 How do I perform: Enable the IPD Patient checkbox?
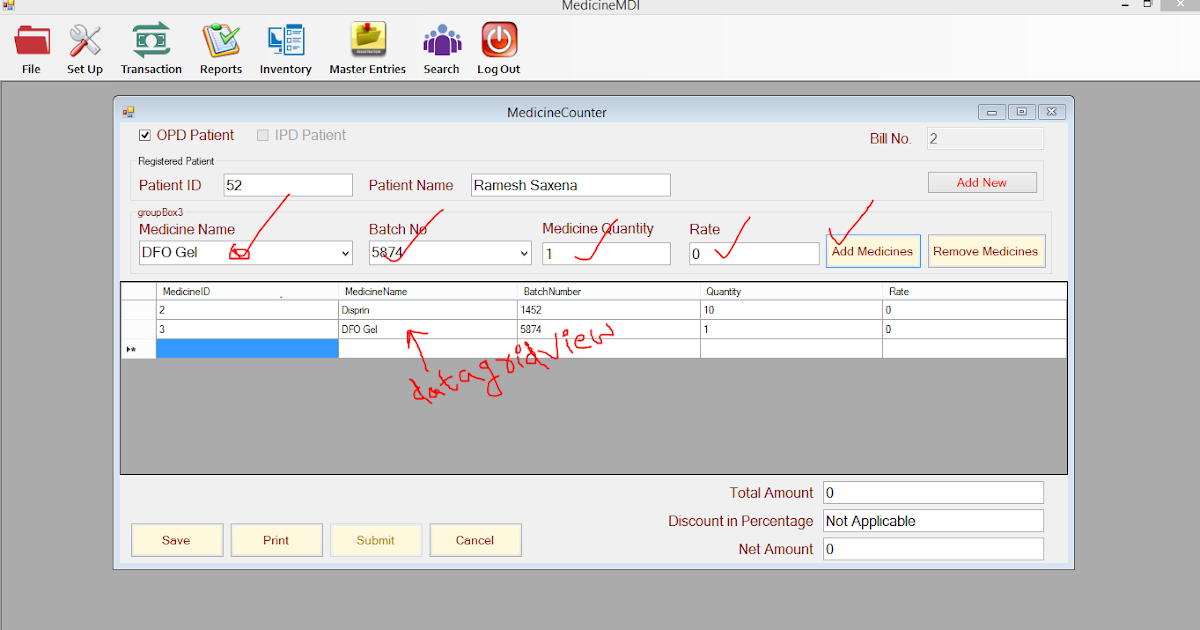pos(262,134)
